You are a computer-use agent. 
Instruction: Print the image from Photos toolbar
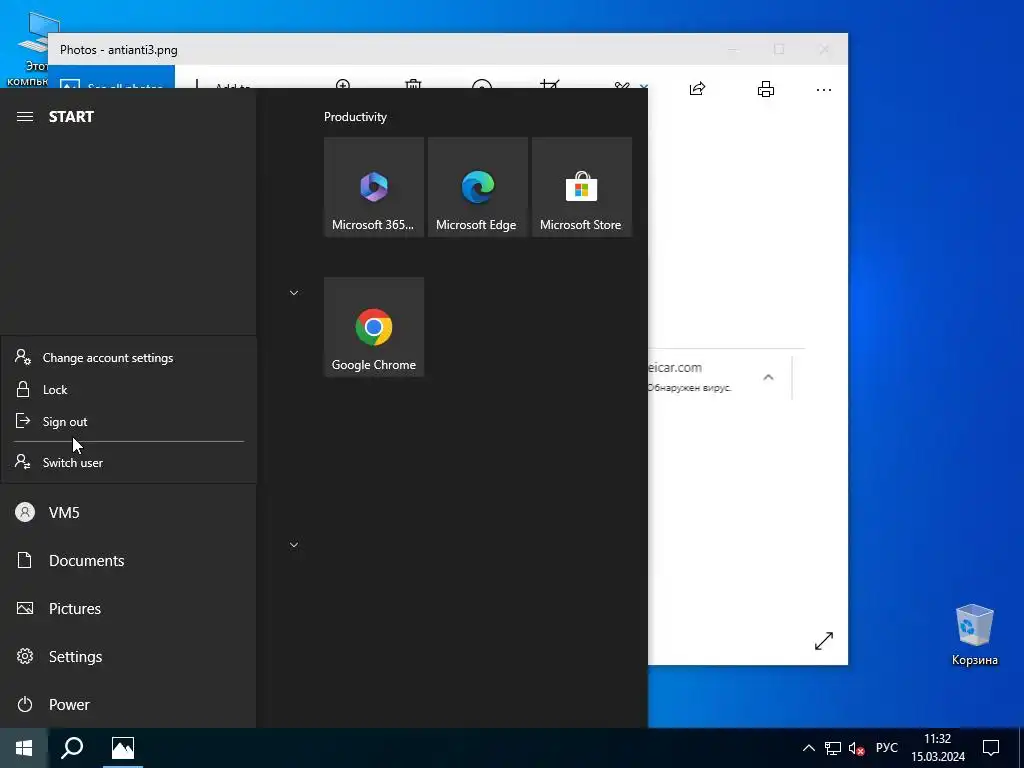(765, 89)
